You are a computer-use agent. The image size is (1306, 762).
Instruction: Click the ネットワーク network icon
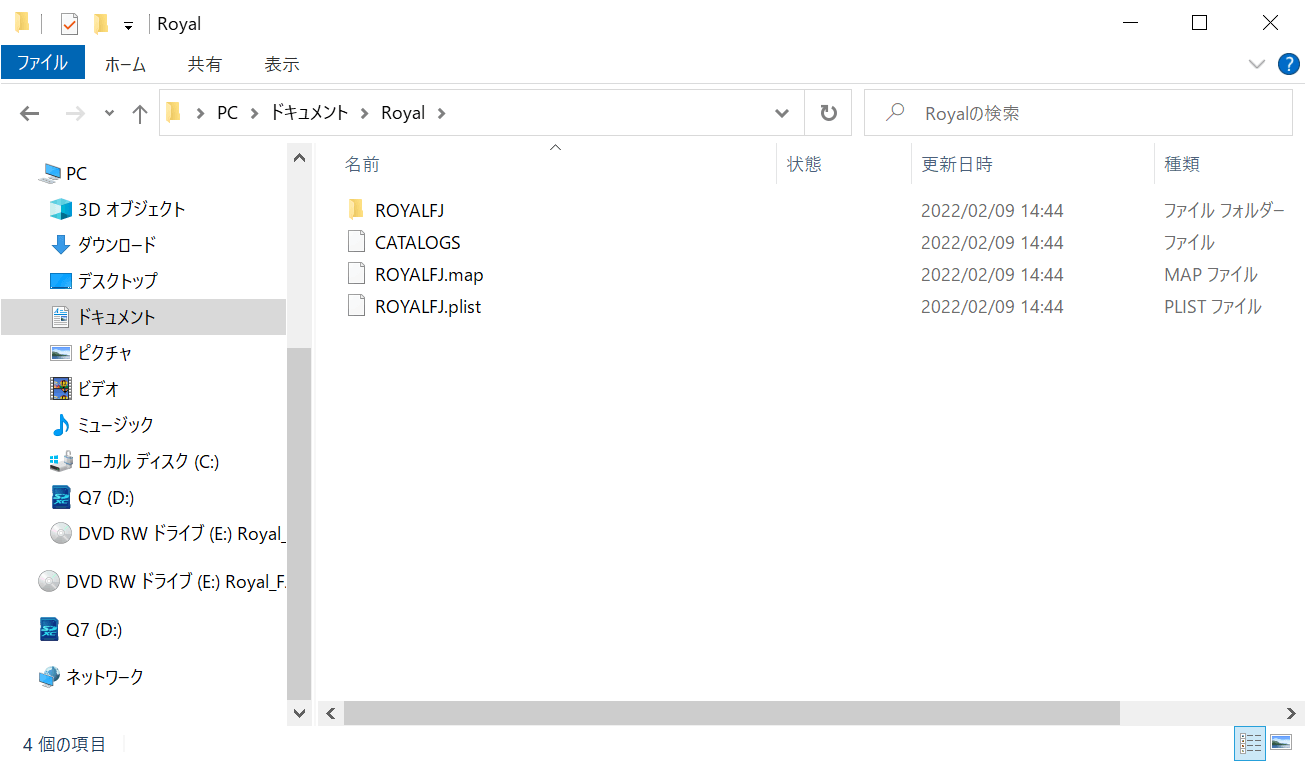49,677
